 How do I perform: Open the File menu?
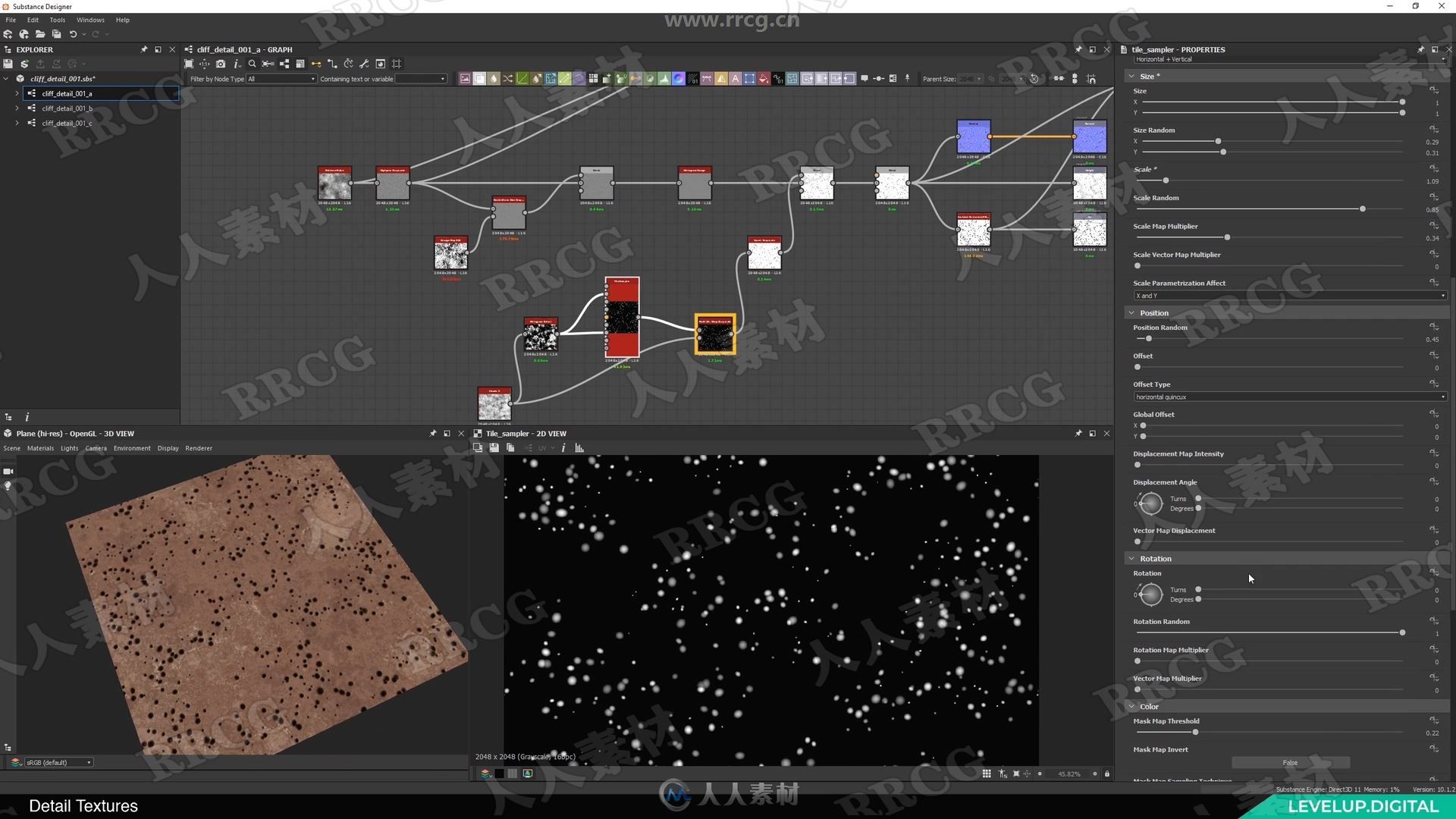[11, 20]
